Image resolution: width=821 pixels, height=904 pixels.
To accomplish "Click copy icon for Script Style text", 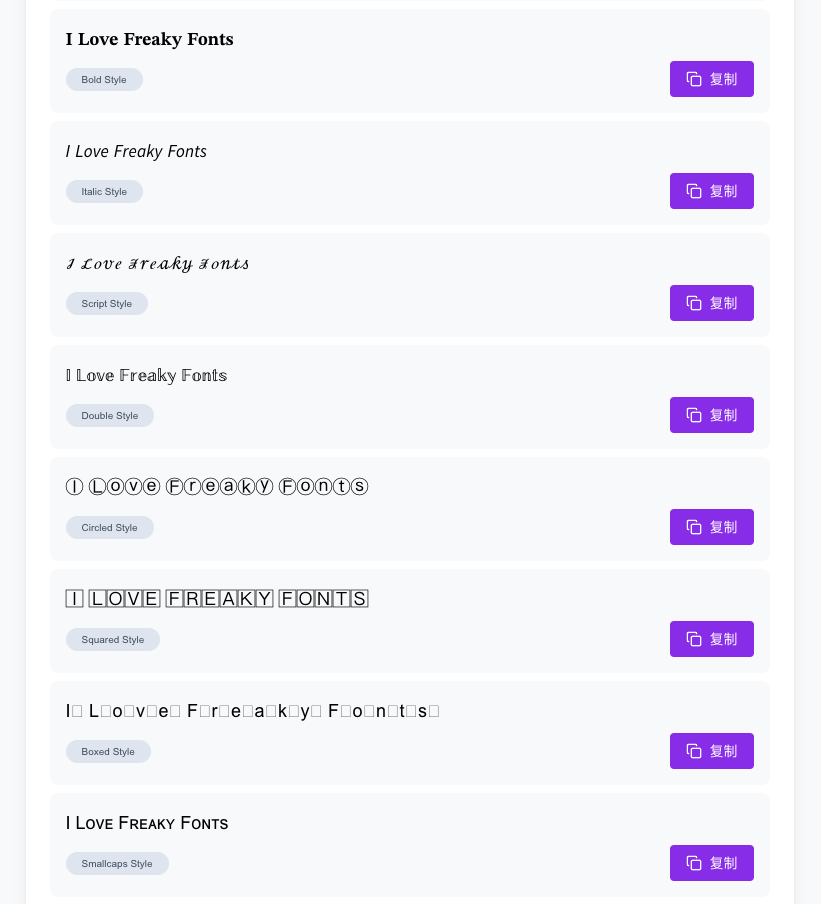I will 694,303.
